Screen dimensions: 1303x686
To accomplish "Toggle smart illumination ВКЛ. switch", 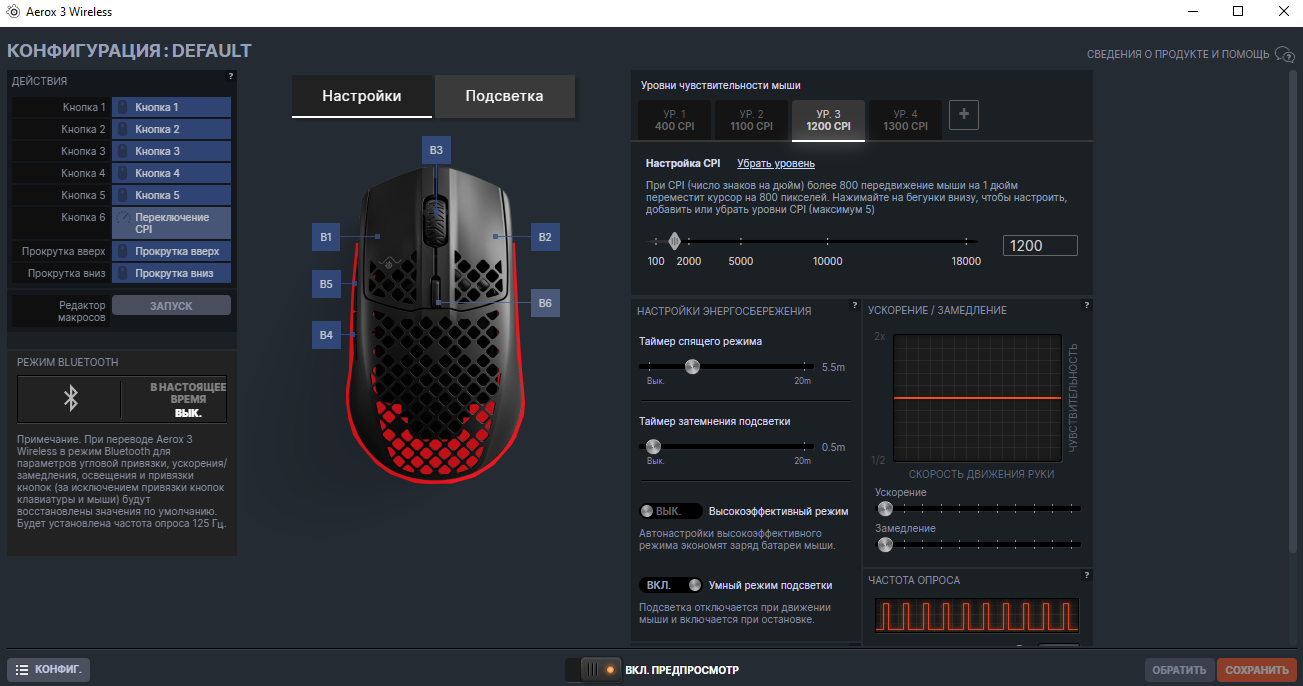I will click(x=671, y=585).
